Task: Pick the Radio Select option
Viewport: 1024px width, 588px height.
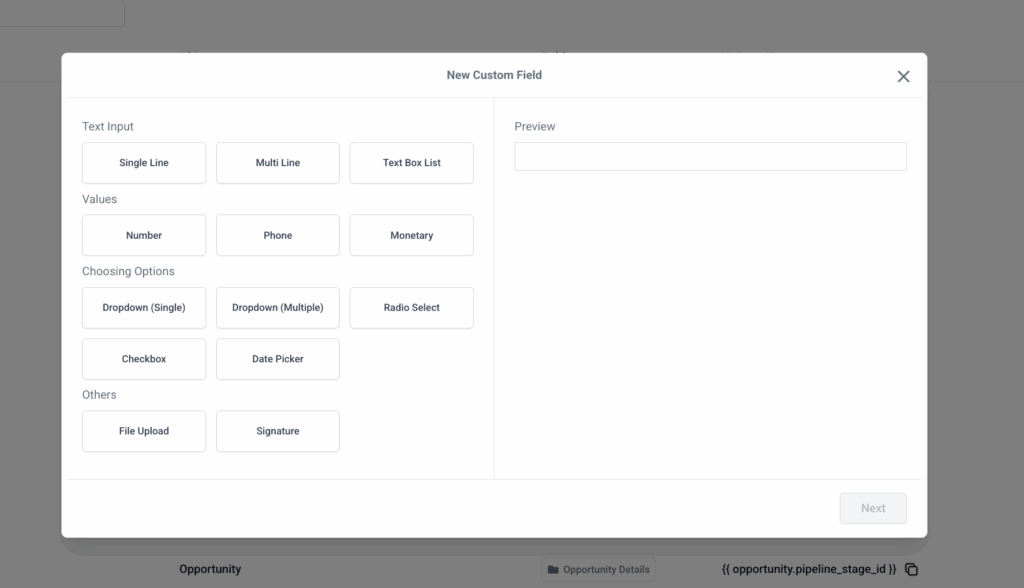Action: pyautogui.click(x=411, y=308)
